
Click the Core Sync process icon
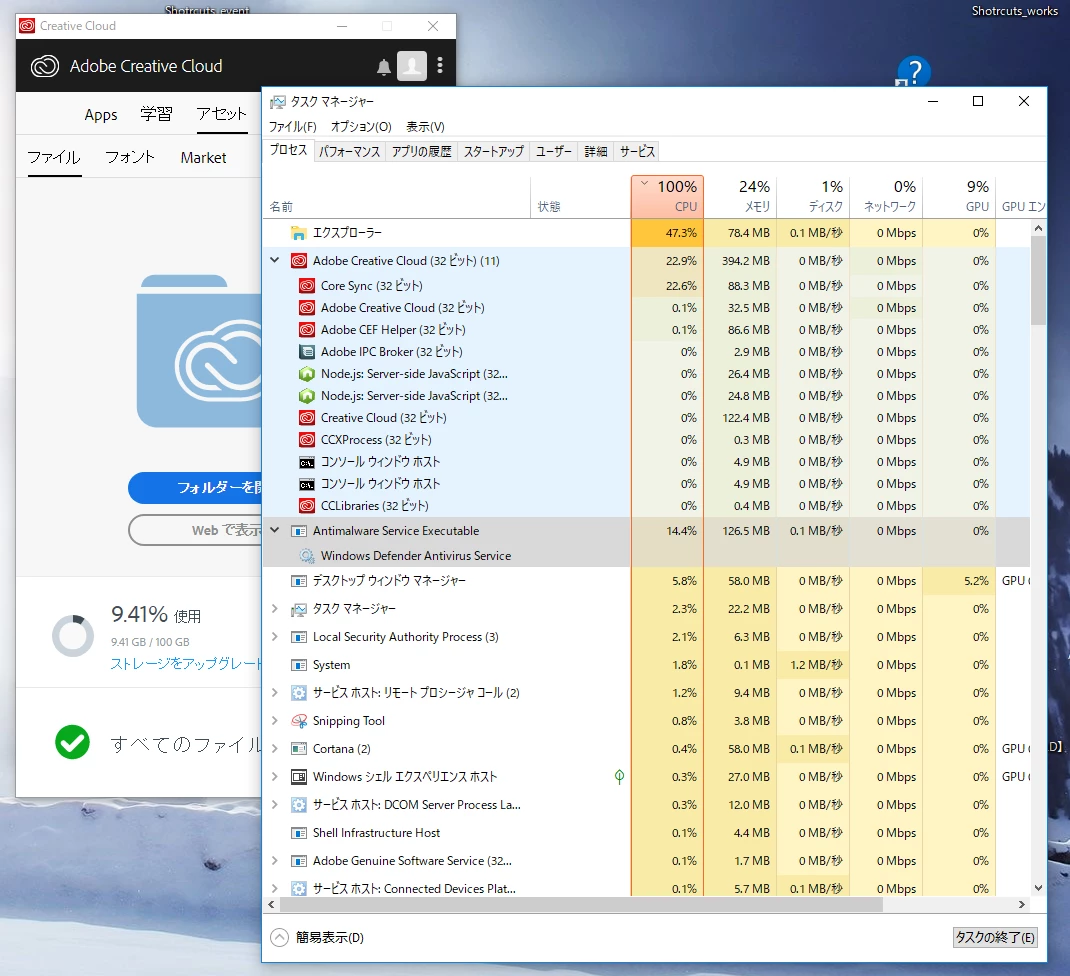(x=307, y=286)
